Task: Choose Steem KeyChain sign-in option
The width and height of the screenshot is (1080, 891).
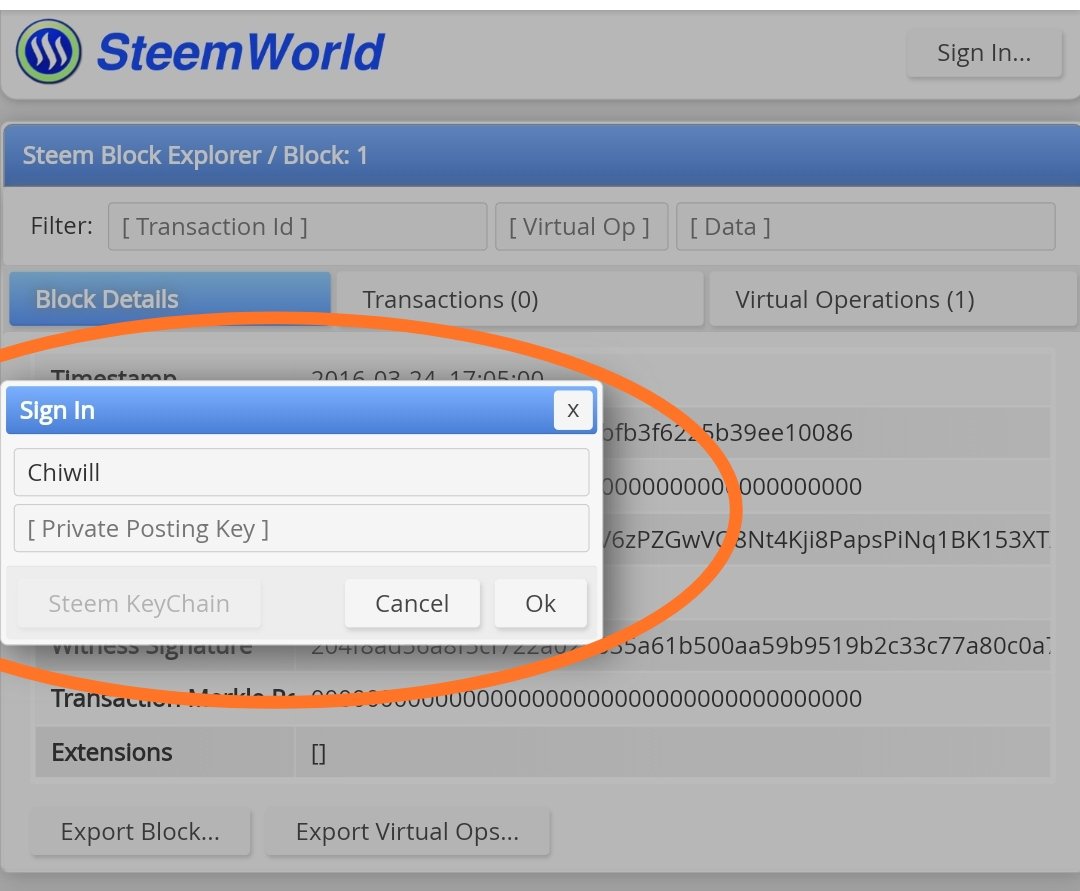Action: (x=139, y=603)
